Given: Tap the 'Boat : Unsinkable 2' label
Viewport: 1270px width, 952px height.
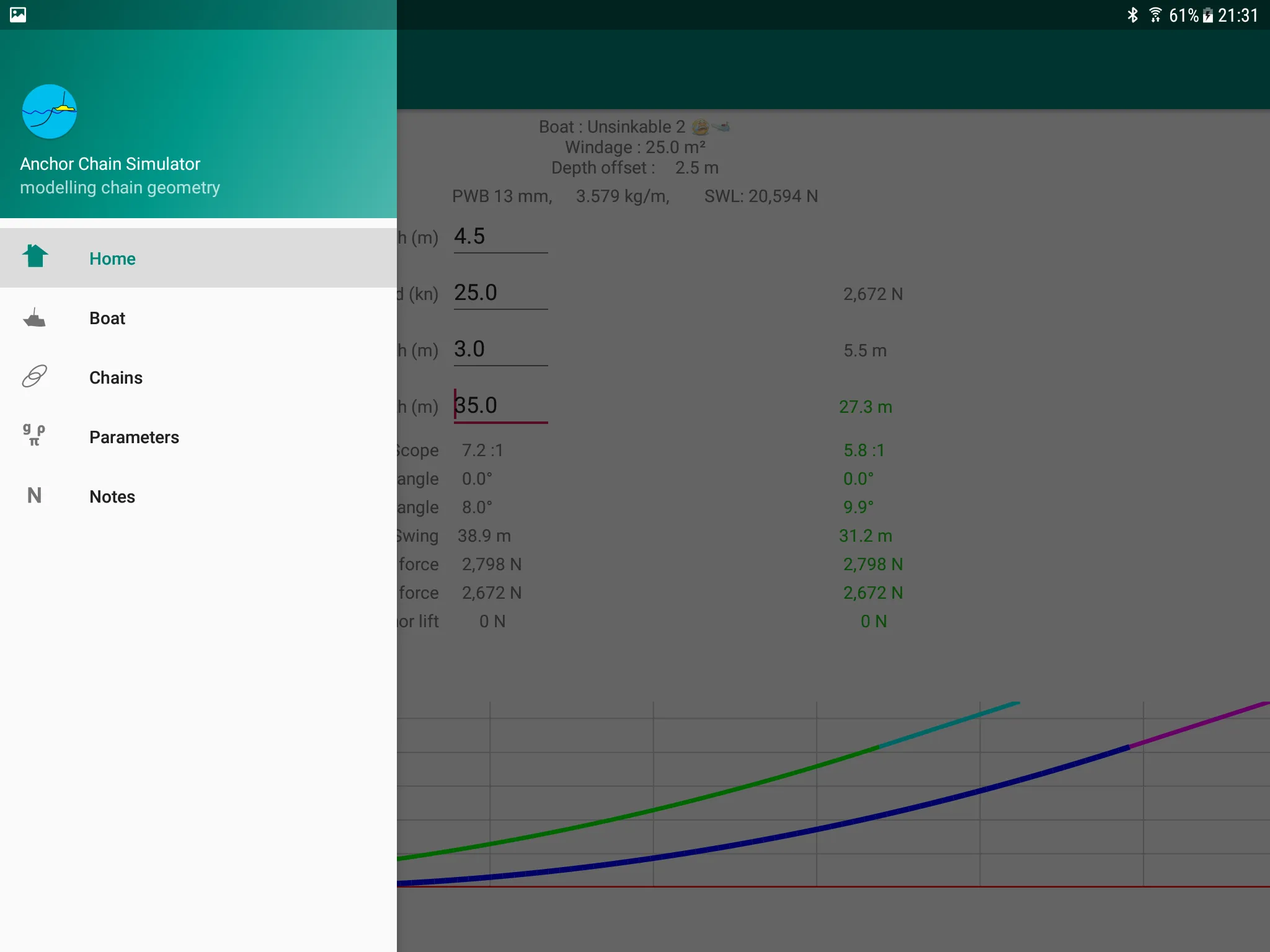Looking at the screenshot, I should [x=611, y=126].
